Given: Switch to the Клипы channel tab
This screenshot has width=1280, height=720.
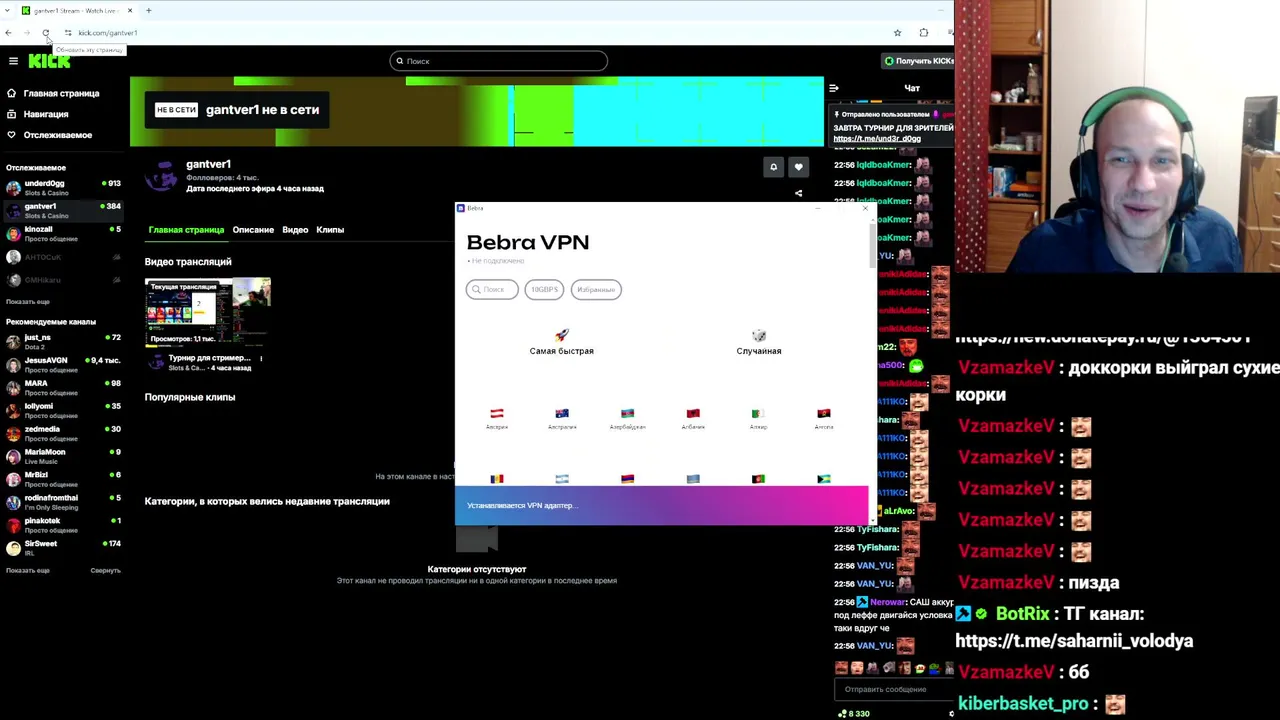Looking at the screenshot, I should pyautogui.click(x=330, y=230).
